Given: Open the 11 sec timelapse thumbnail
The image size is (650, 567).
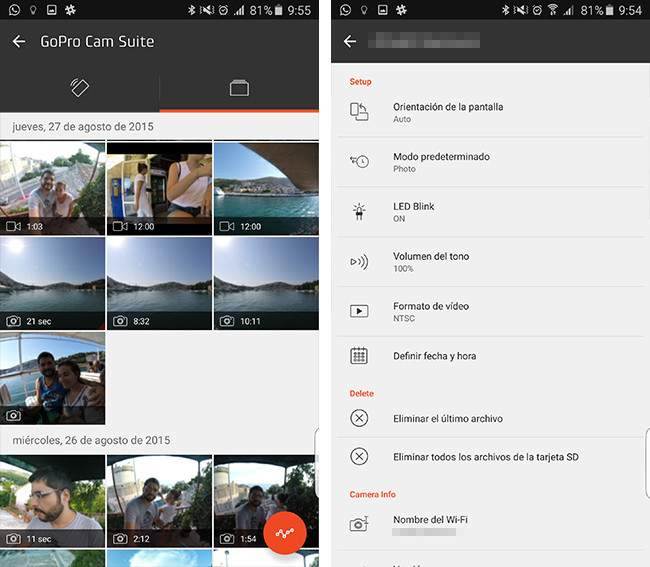Looking at the screenshot, I should click(x=52, y=501).
